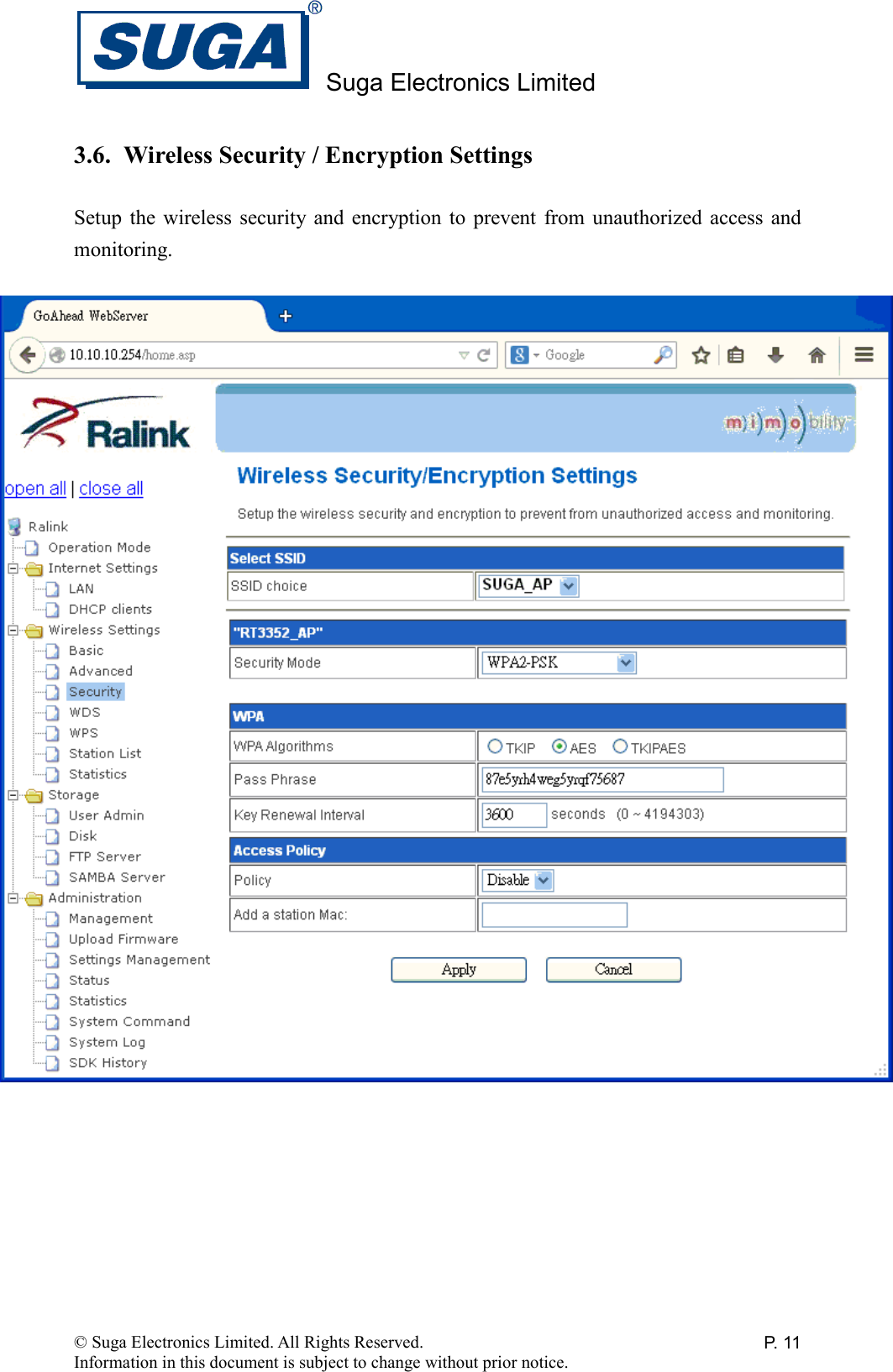Open the Station List page

click(x=105, y=753)
